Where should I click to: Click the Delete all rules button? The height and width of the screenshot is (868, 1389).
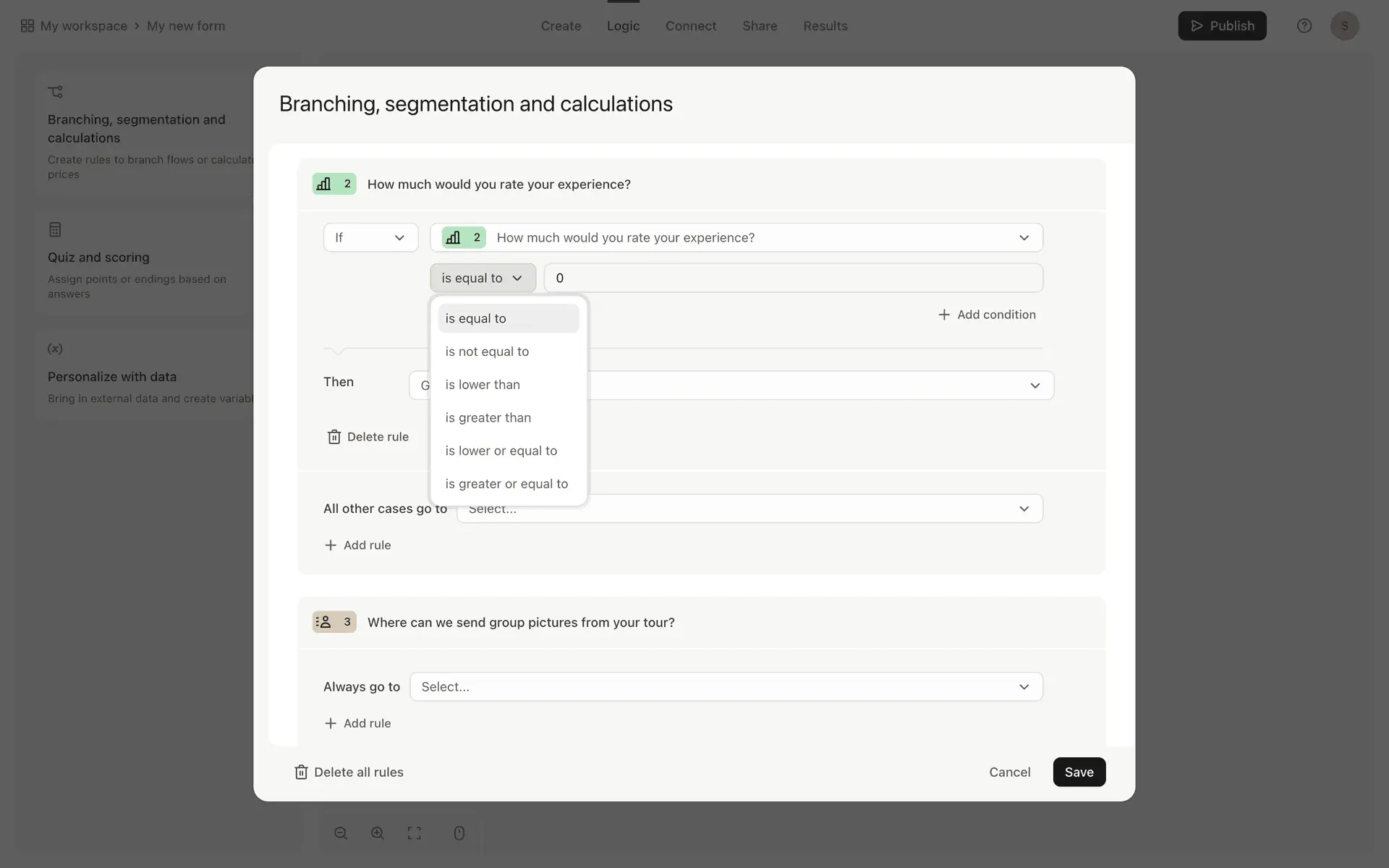349,772
